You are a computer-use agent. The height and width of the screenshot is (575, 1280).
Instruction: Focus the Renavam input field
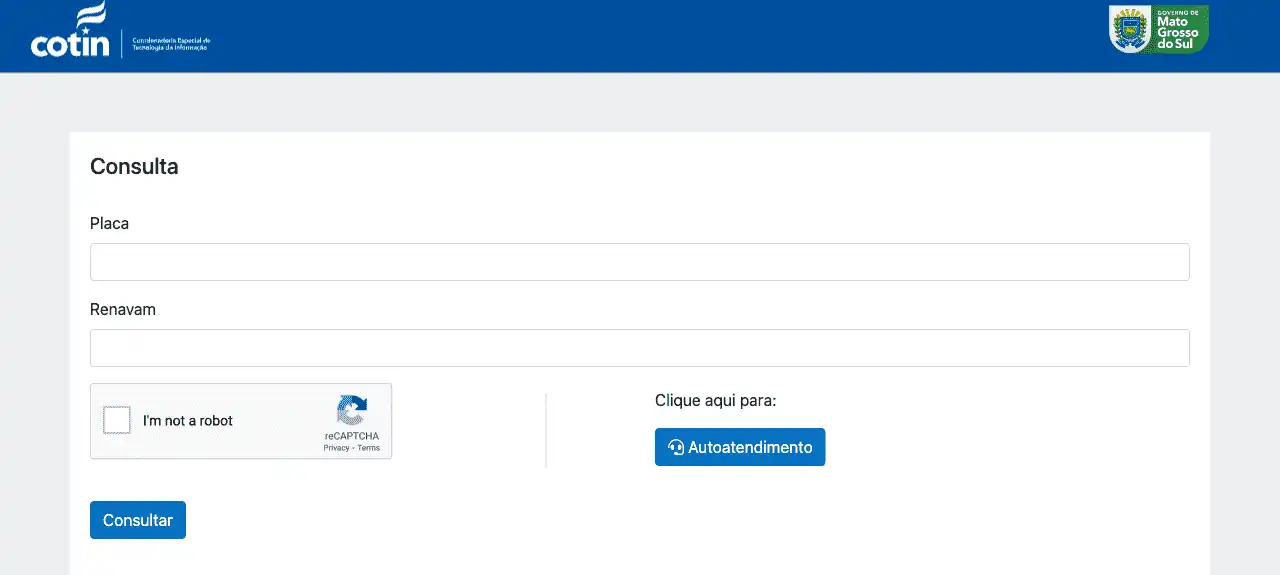point(640,348)
